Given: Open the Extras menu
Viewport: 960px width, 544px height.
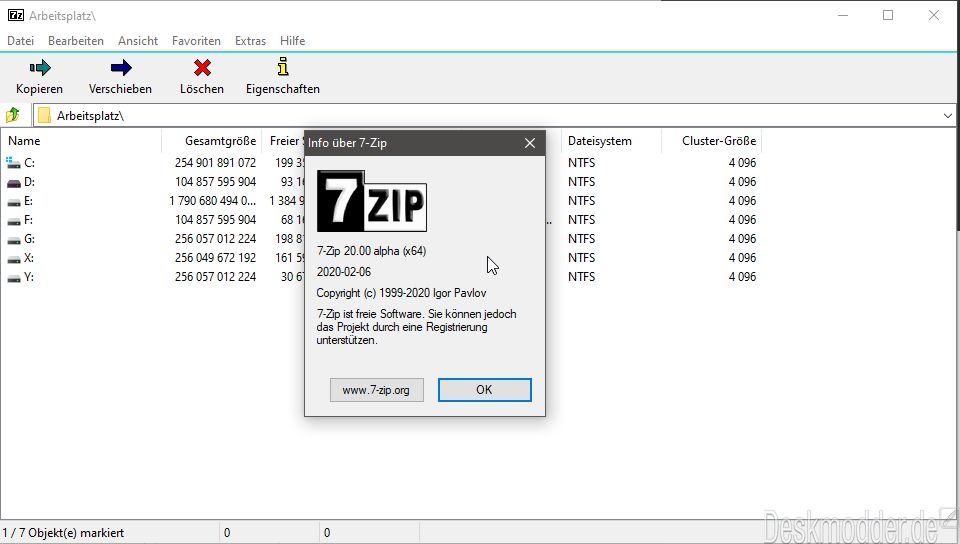Looking at the screenshot, I should coord(250,40).
